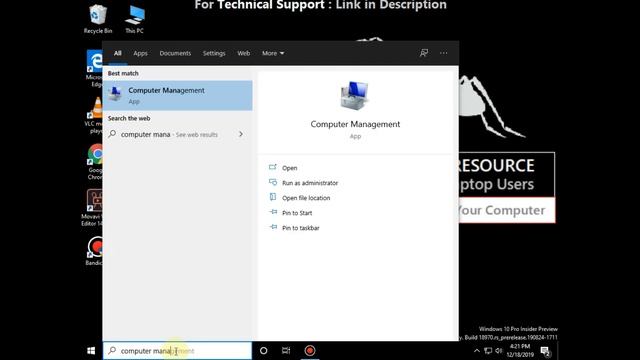Click the red recorder taskbar icon
Viewport: 640px width, 360px height.
tap(310, 351)
